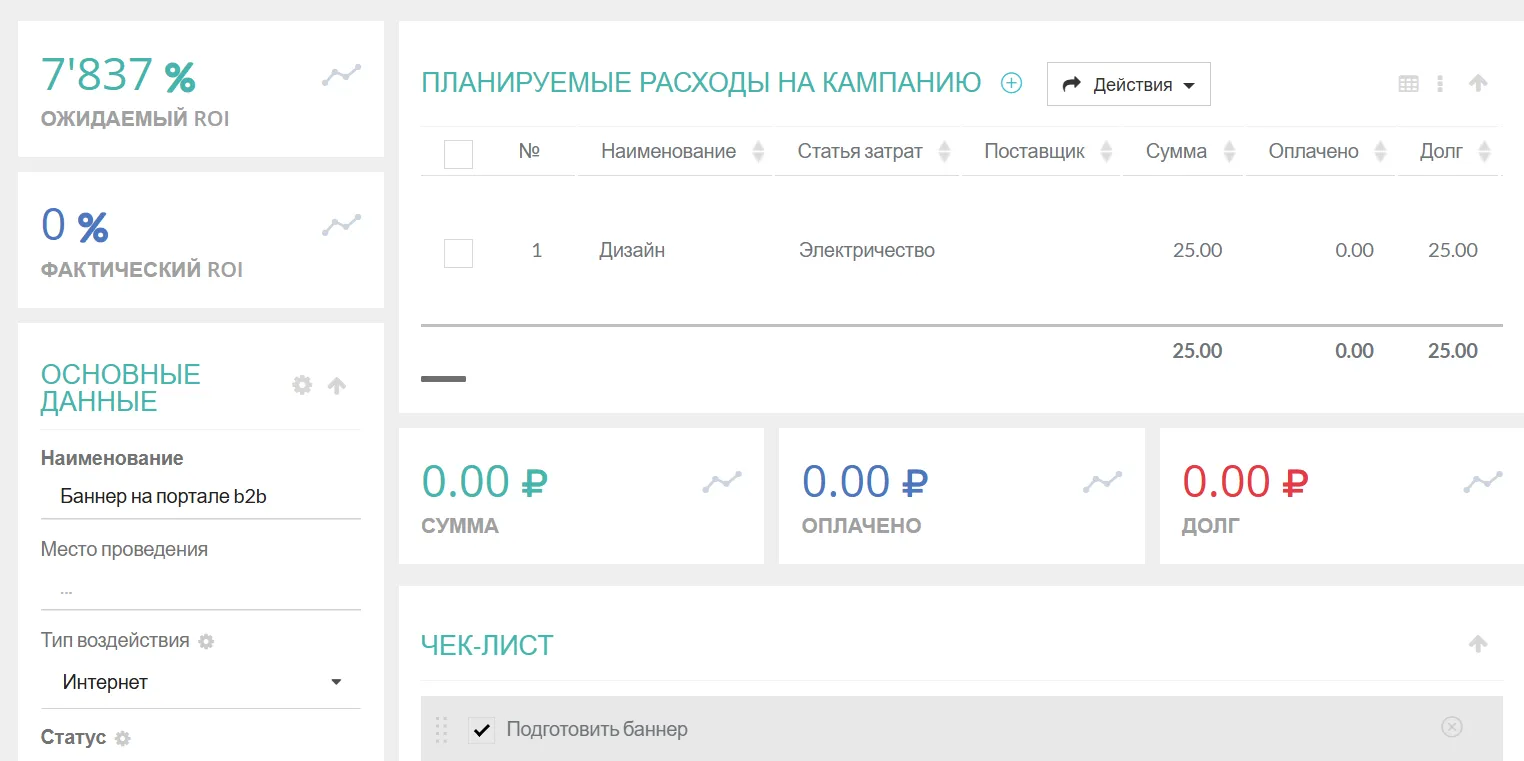The width and height of the screenshot is (1524, 761).
Task: Add a new planned campaign expense
Action: click(x=1011, y=83)
